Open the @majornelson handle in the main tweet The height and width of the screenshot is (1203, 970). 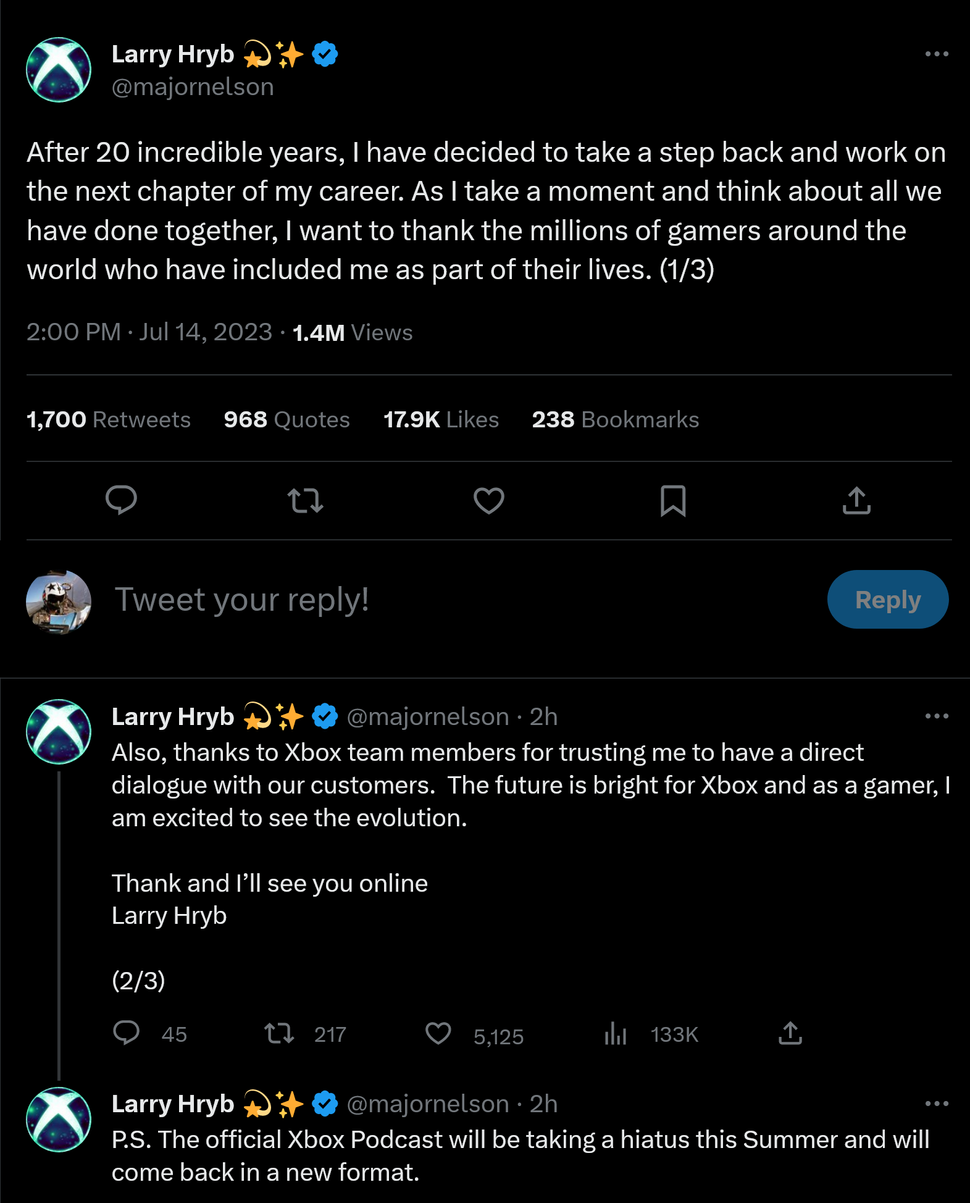[193, 87]
